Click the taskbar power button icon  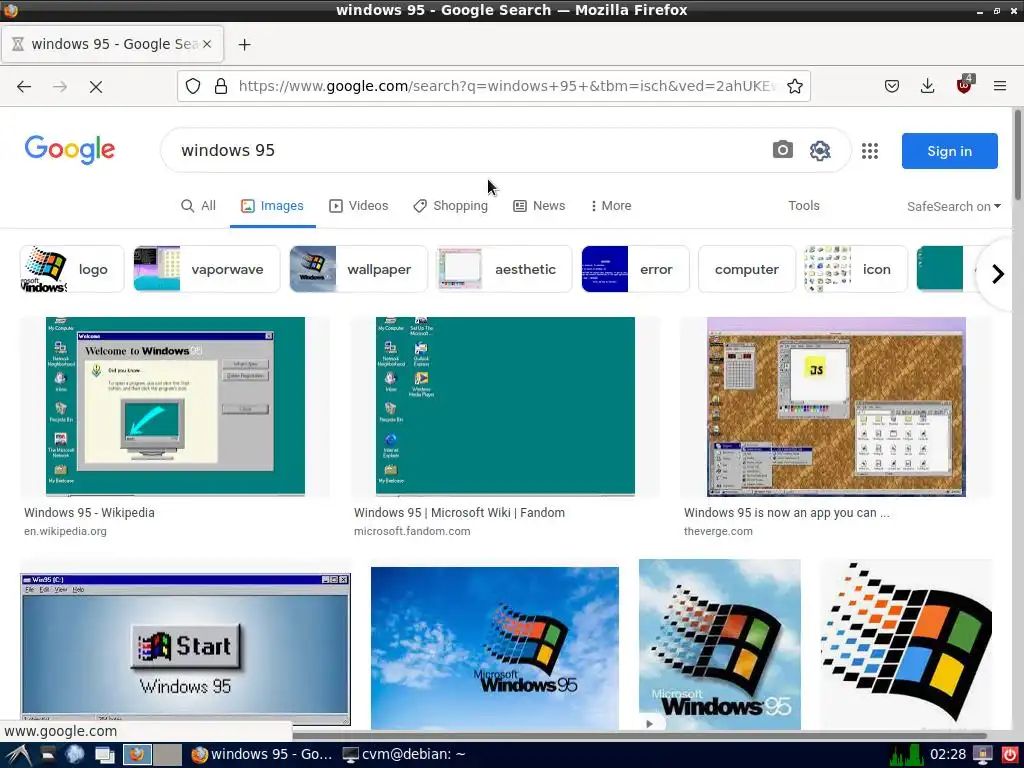[1010, 755]
